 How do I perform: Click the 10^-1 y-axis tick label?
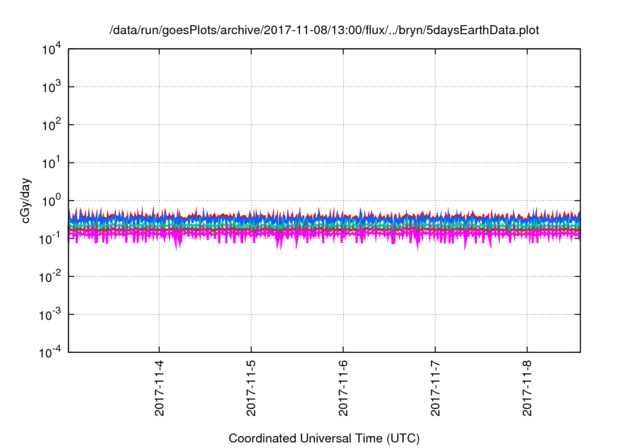50,239
